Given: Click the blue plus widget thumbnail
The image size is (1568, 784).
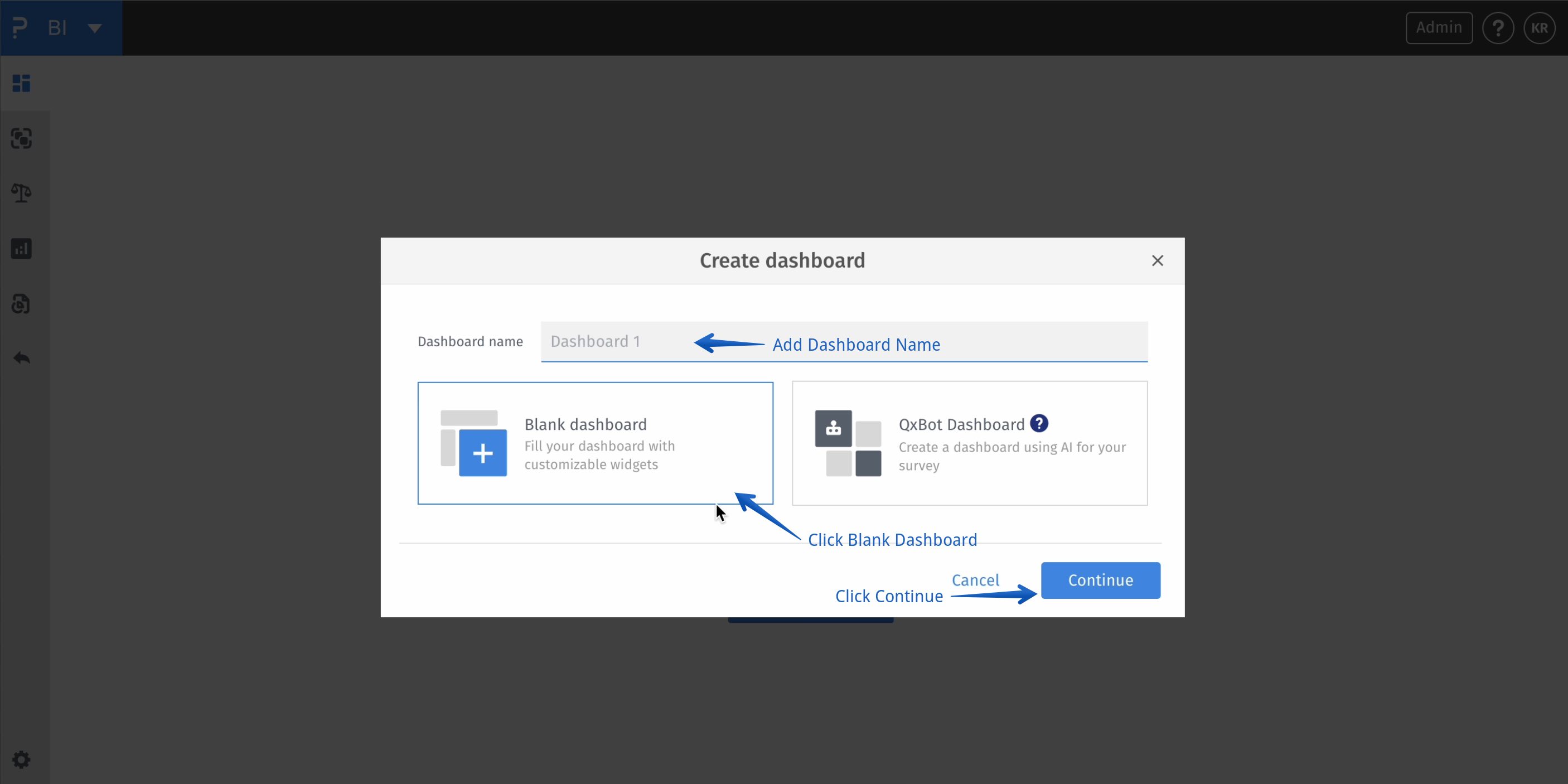Looking at the screenshot, I should click(482, 453).
